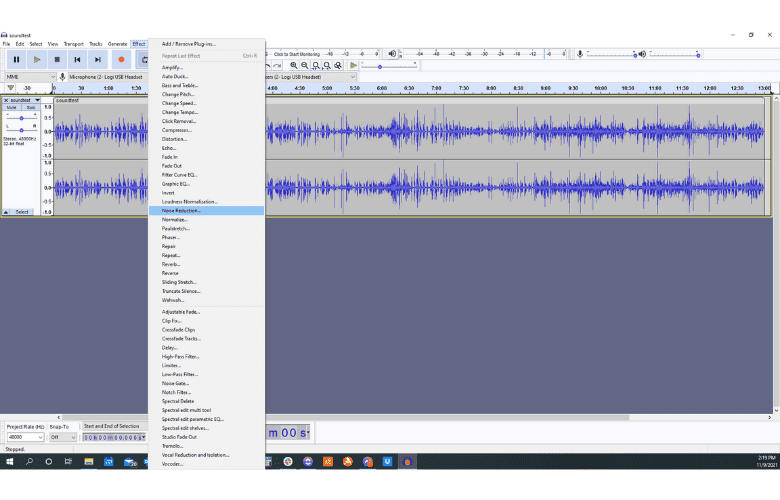The image size is (780, 500).
Task: Open the Project Rate dropdown
Action: click(x=25, y=437)
